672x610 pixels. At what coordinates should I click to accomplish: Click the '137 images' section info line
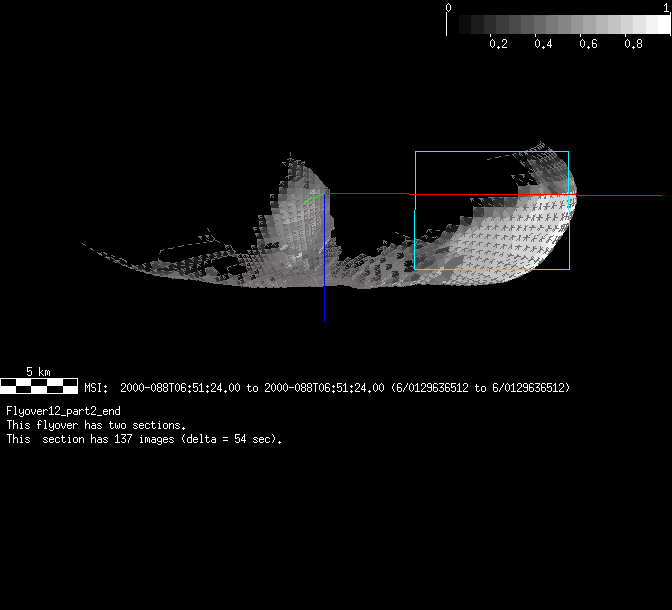pyautogui.click(x=144, y=439)
